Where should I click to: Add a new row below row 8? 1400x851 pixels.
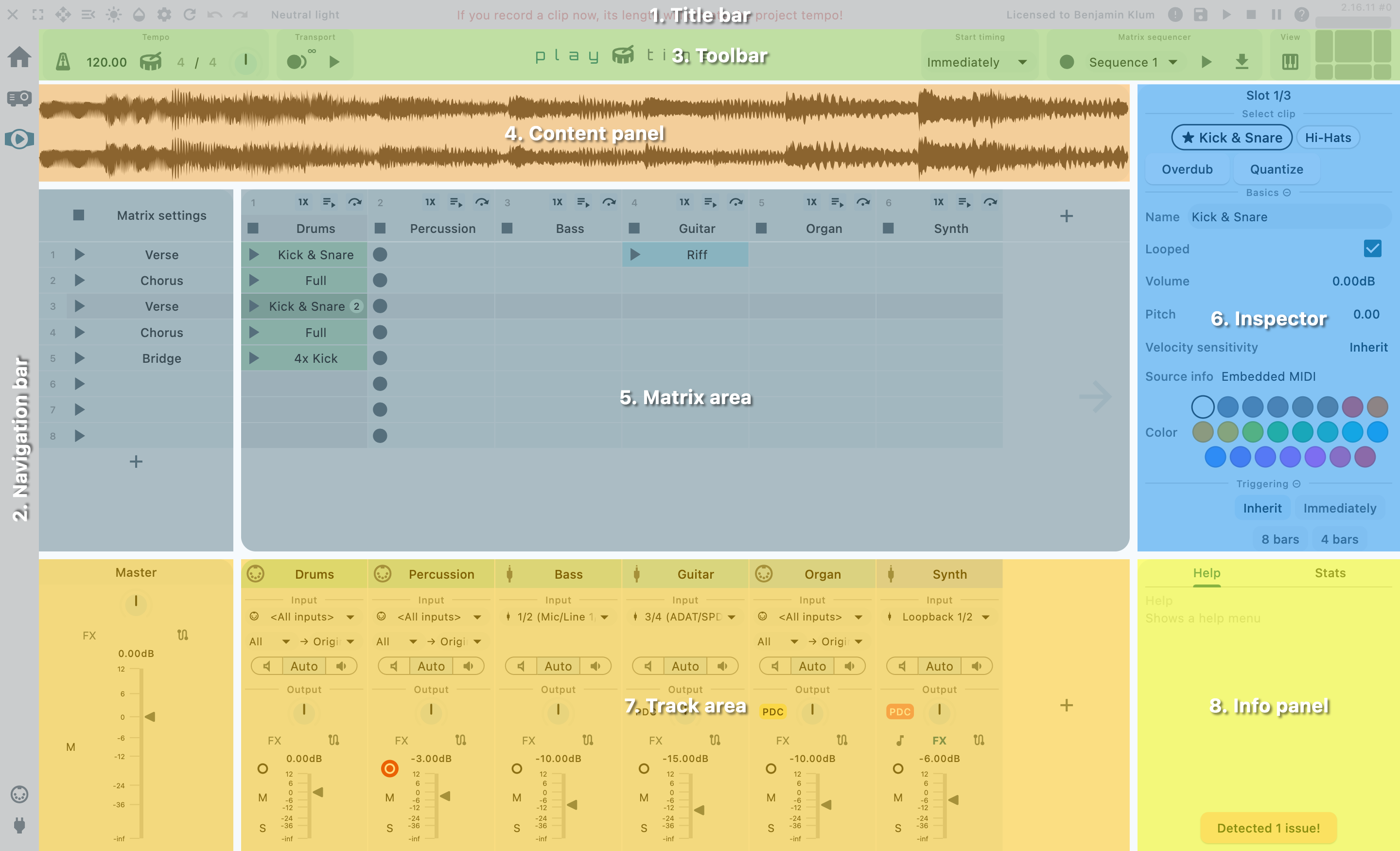tap(136, 461)
